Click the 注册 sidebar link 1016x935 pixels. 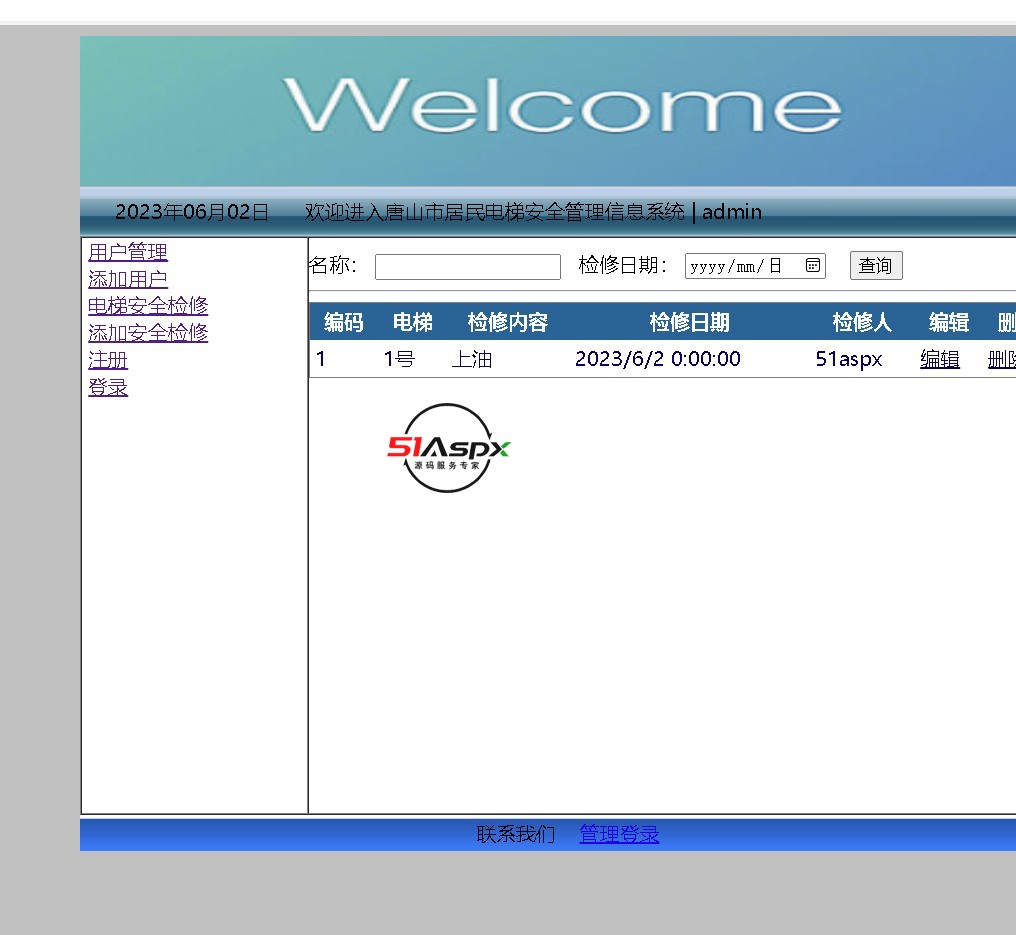[108, 360]
